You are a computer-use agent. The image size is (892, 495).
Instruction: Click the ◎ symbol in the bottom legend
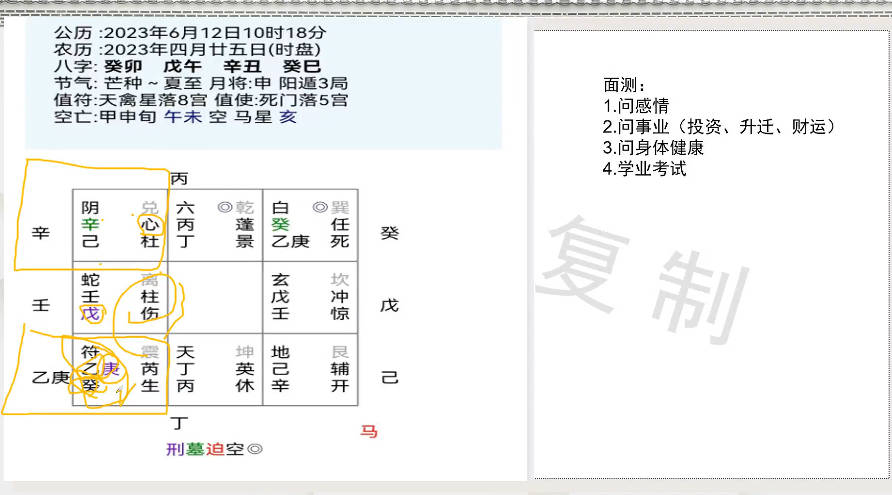click(254, 449)
